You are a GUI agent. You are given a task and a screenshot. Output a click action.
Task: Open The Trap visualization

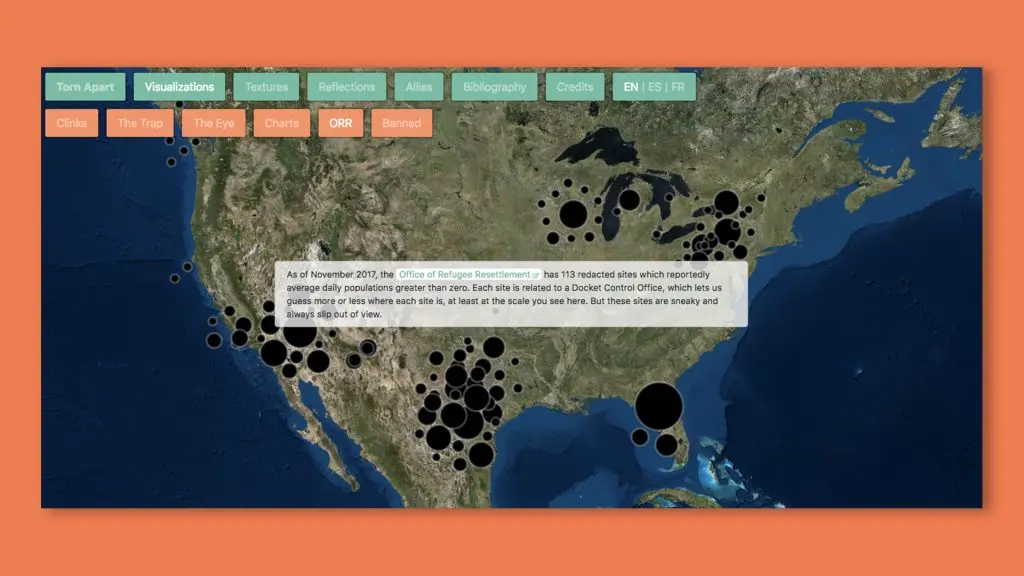(139, 123)
